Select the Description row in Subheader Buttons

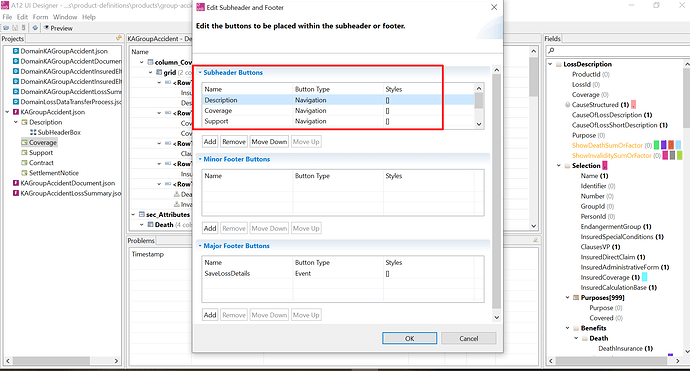point(338,100)
